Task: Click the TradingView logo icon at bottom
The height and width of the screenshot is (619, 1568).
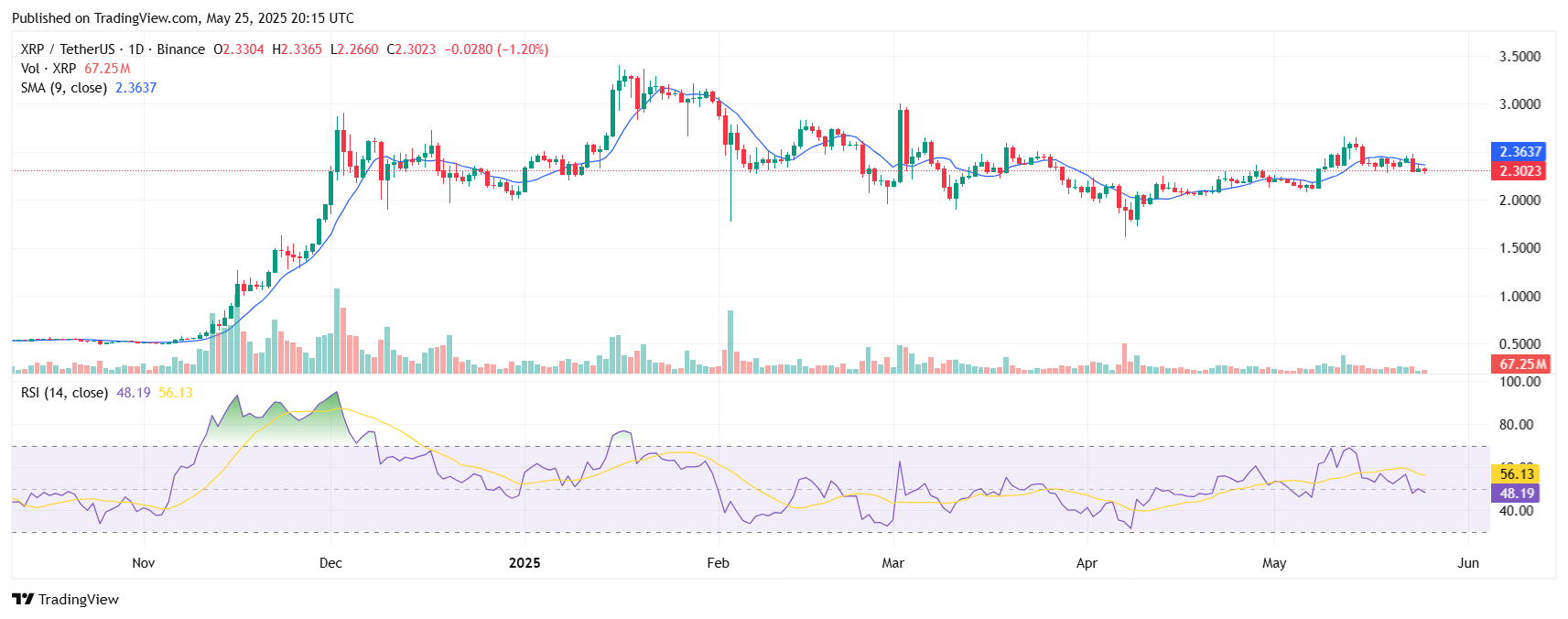Action: click(x=23, y=599)
